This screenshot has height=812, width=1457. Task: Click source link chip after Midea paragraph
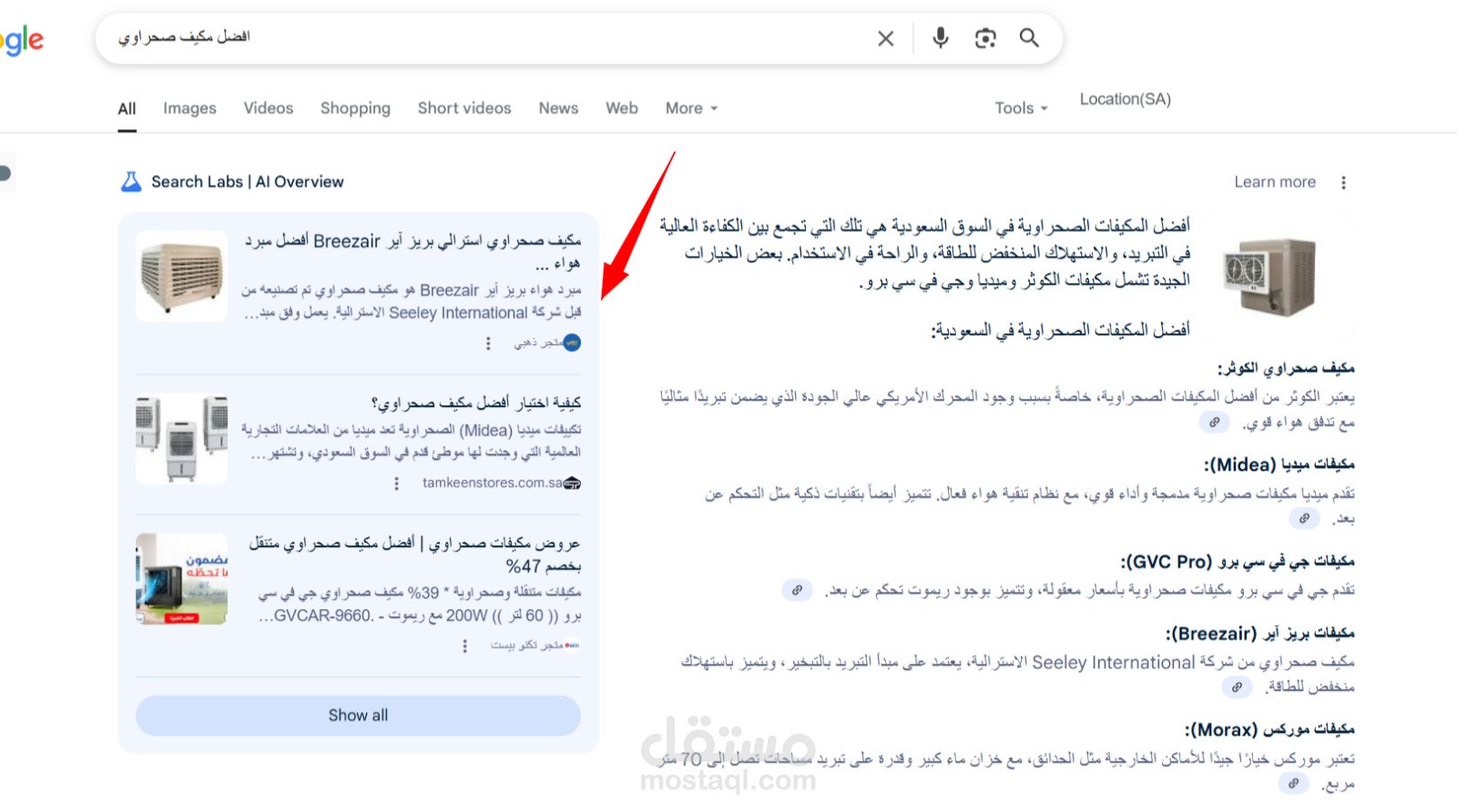1304,519
